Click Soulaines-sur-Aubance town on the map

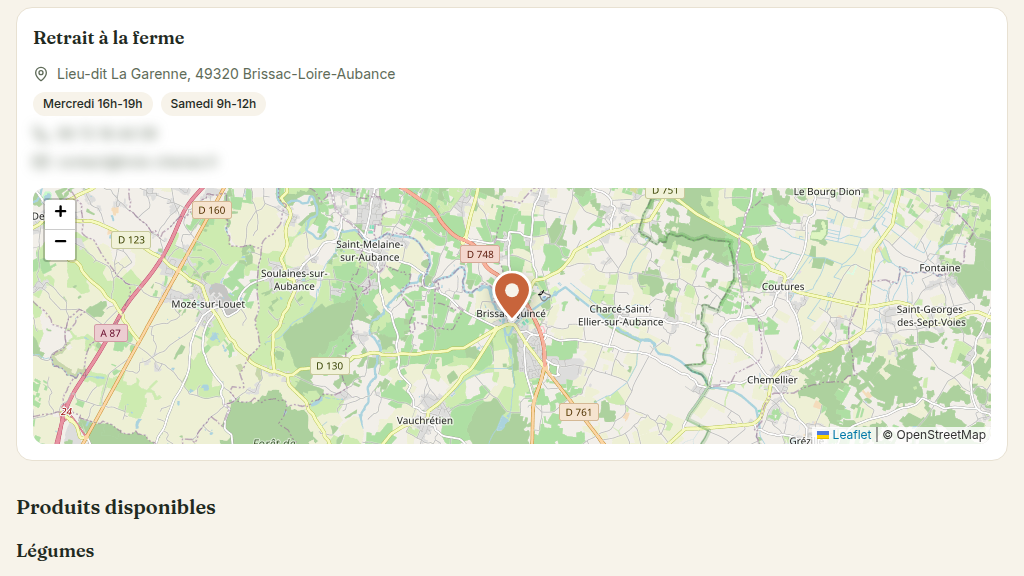pyautogui.click(x=294, y=280)
